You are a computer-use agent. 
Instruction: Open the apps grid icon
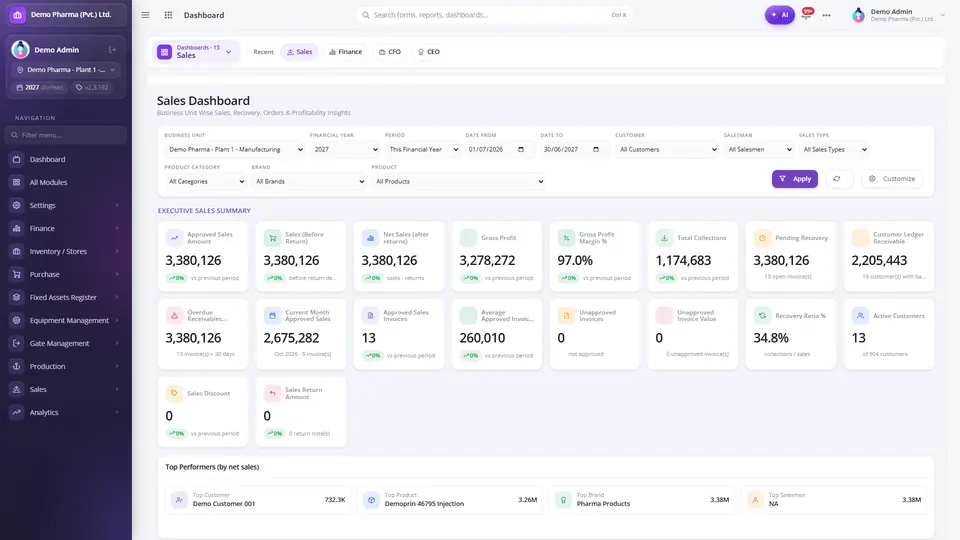[x=168, y=15]
